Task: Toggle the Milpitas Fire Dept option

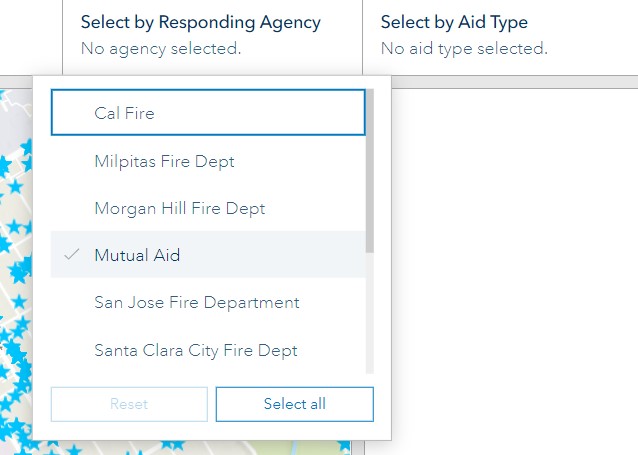Action: (x=208, y=161)
